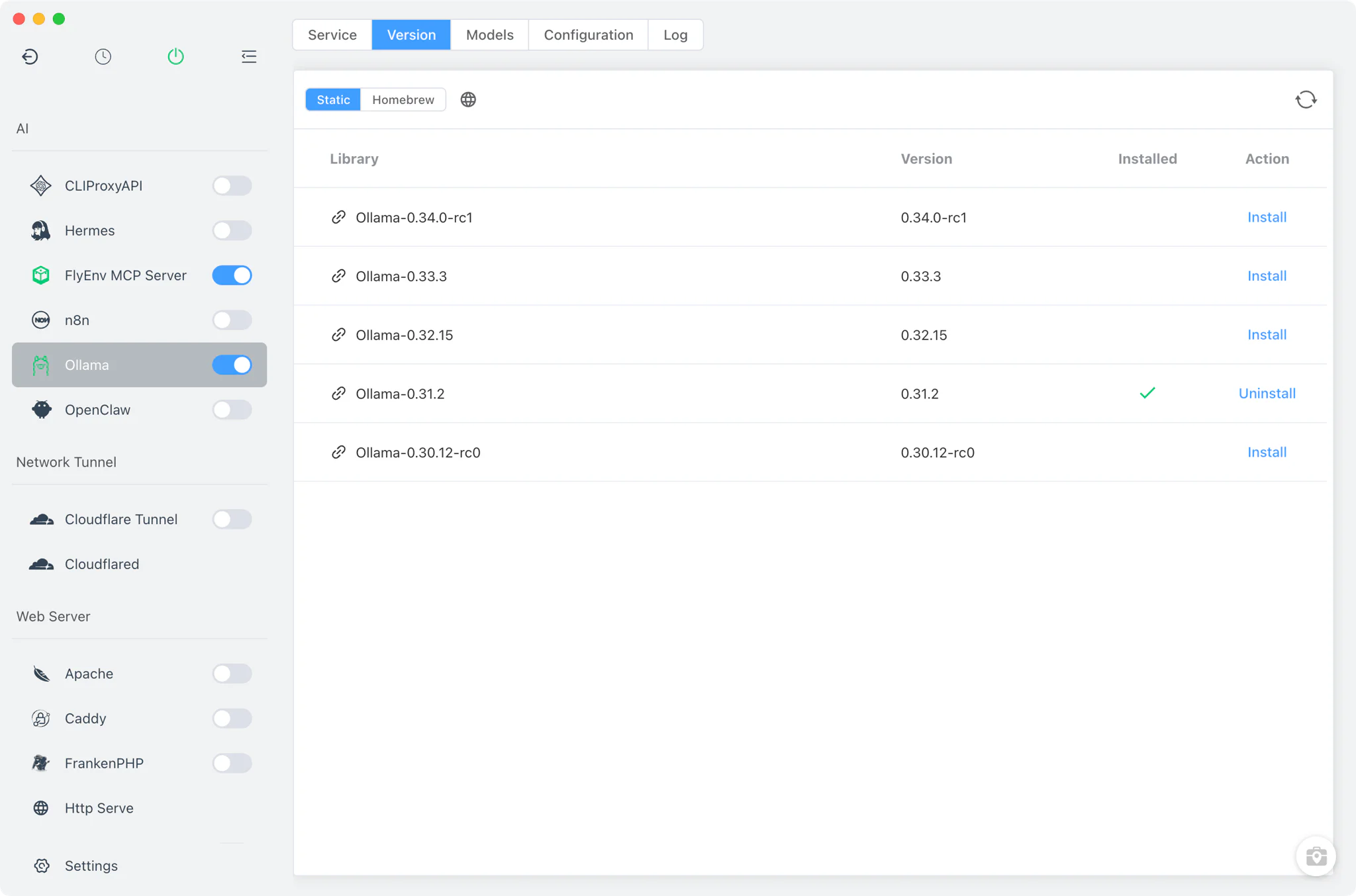Image resolution: width=1356 pixels, height=896 pixels.
Task: Open the history clock icon
Action: pyautogui.click(x=103, y=57)
